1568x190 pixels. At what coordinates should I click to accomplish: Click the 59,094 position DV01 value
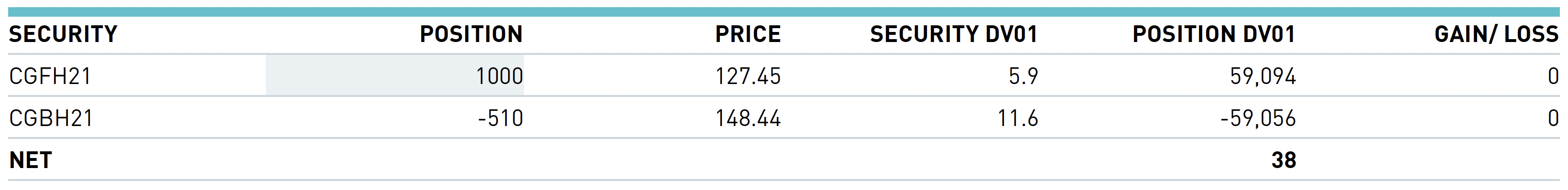pyautogui.click(x=1263, y=76)
